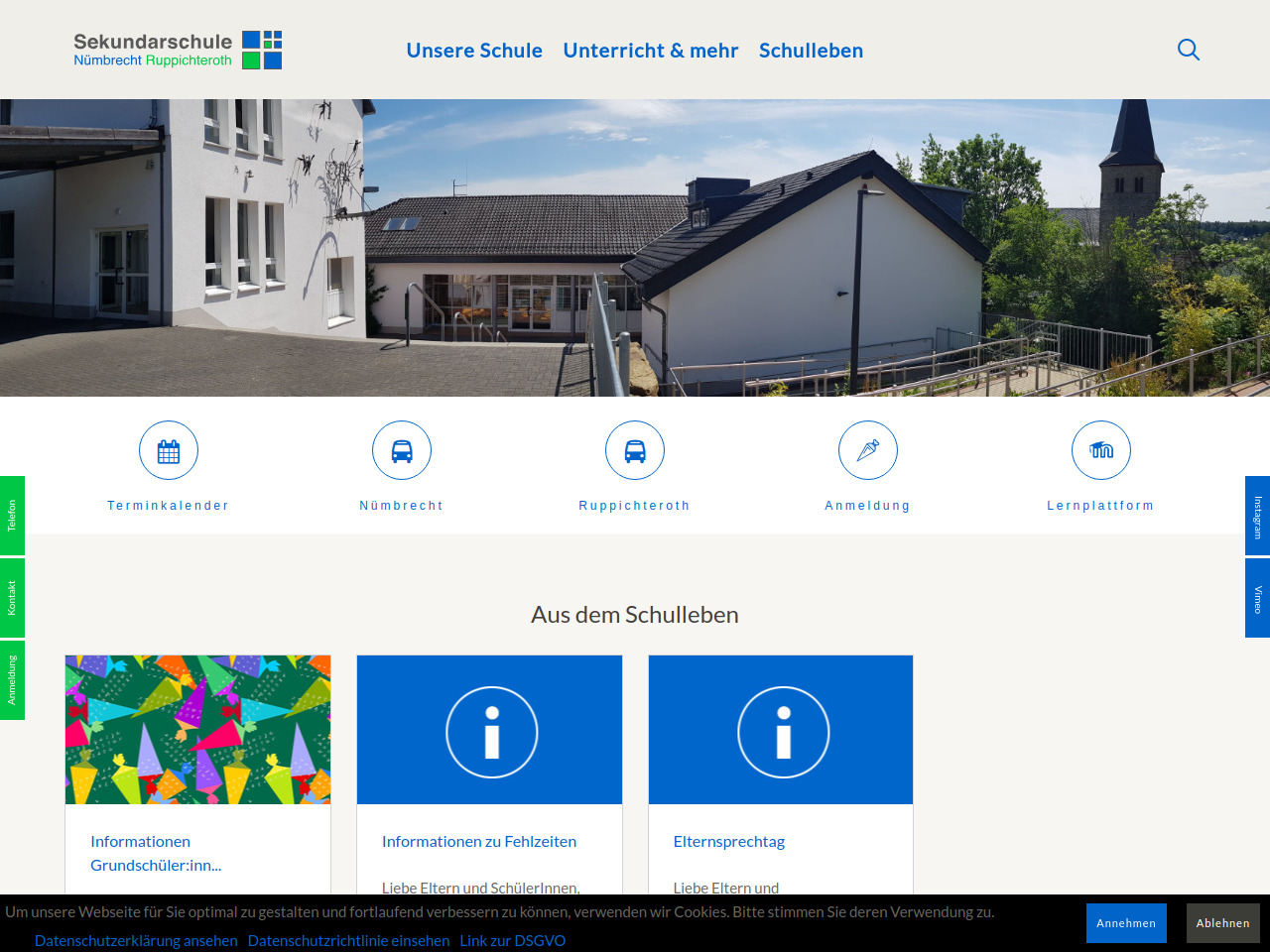Screen dimensions: 1270x952
Task: Open the Kontakt side tab
Action: point(12,598)
